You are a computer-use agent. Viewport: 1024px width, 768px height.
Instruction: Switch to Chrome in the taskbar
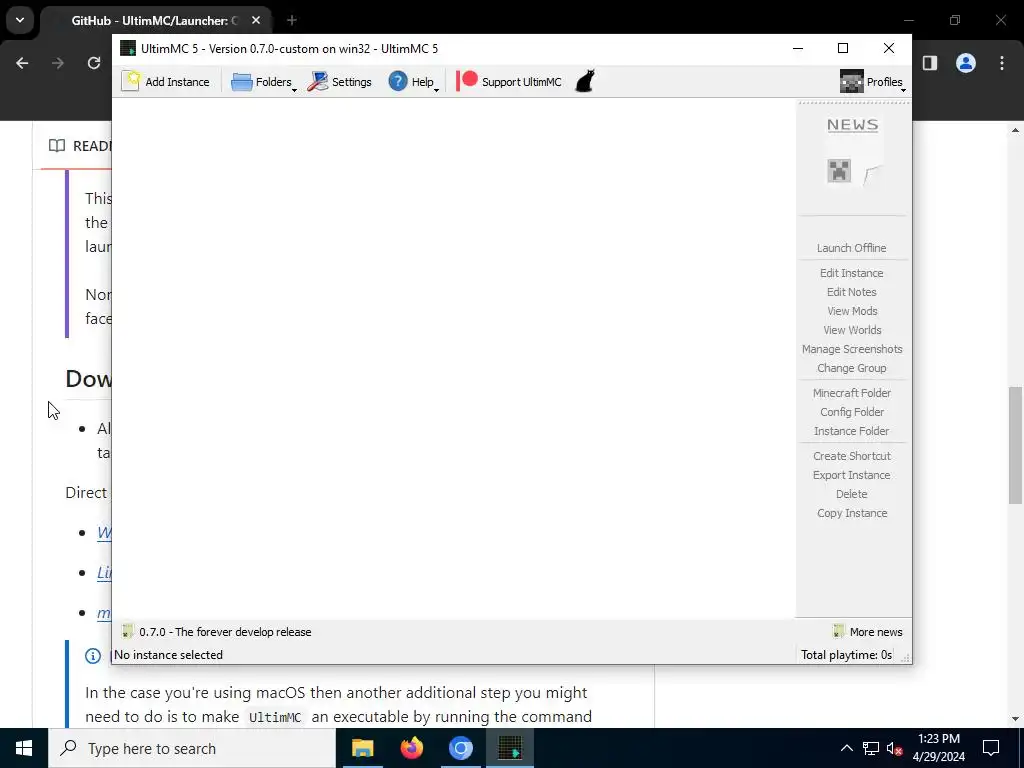[x=460, y=748]
